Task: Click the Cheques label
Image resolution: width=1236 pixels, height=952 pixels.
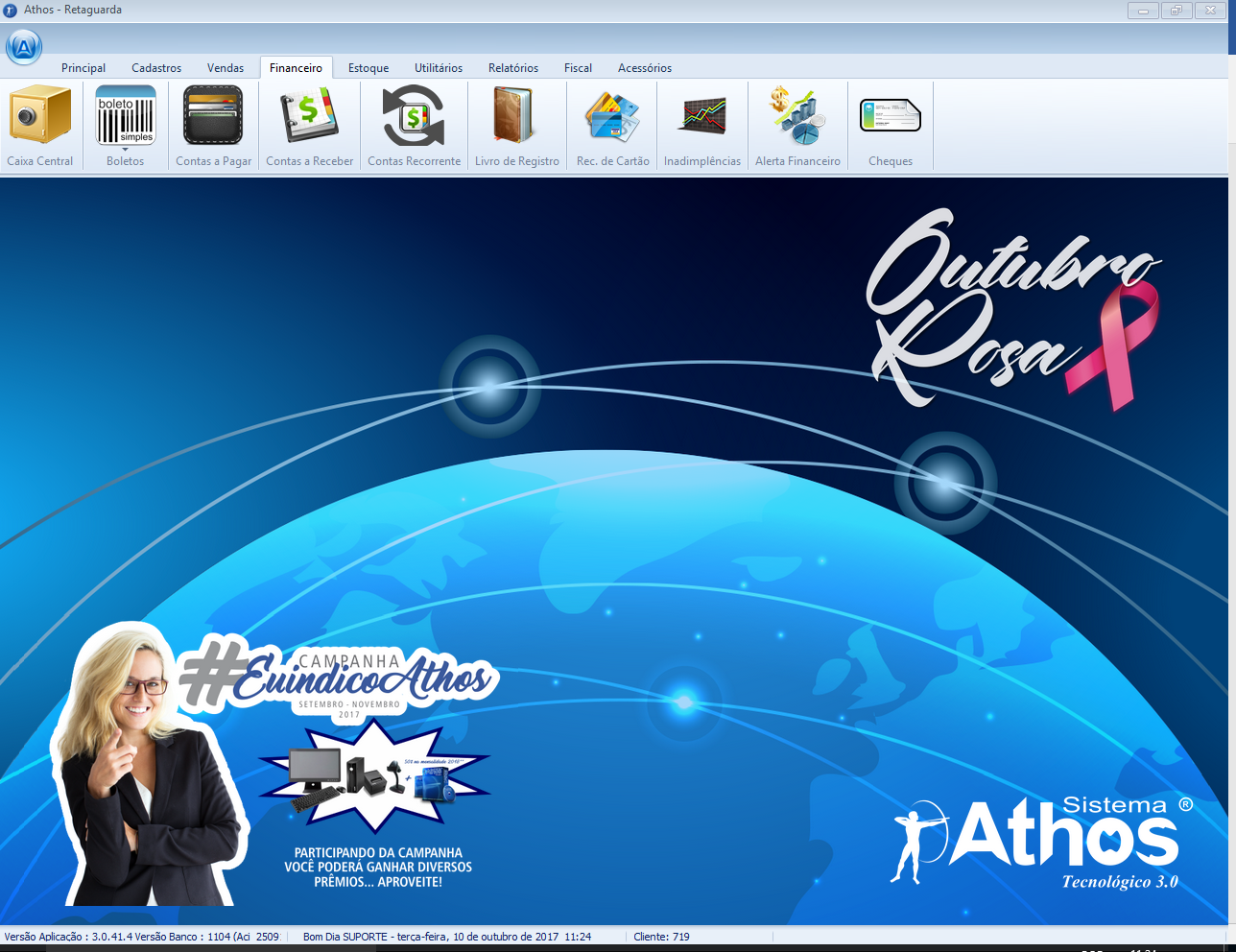Action: (891, 161)
